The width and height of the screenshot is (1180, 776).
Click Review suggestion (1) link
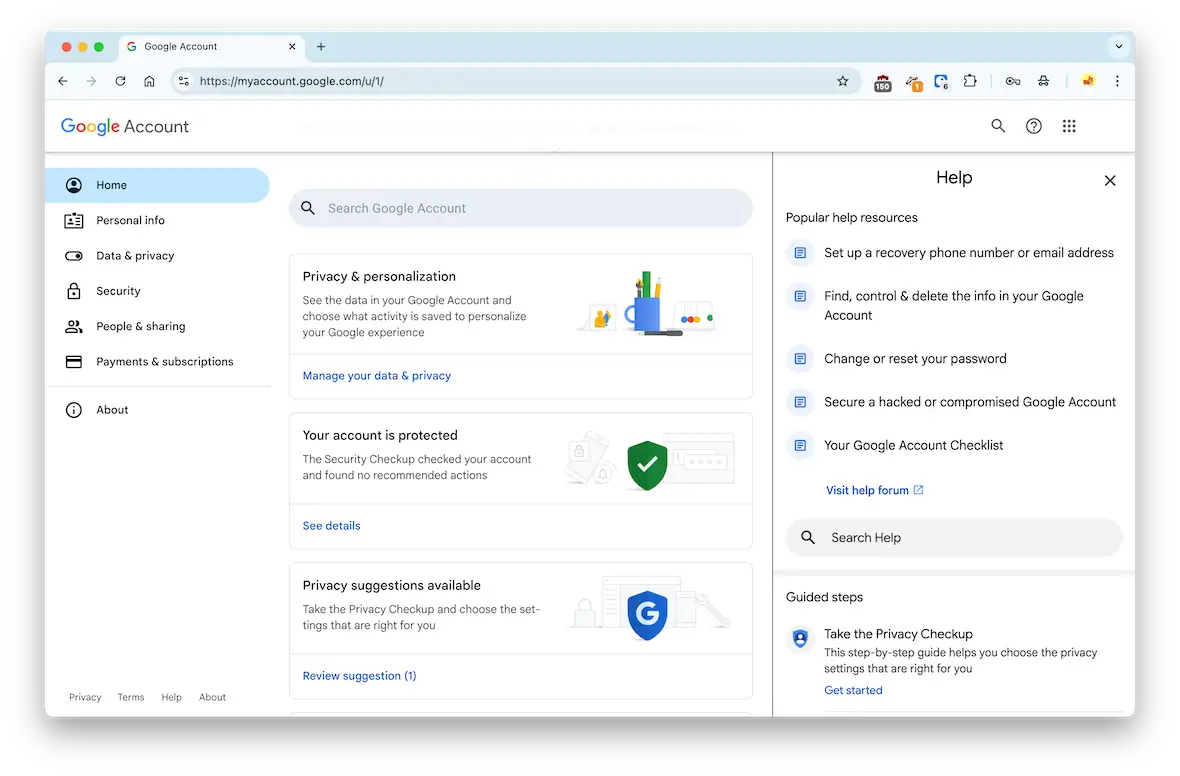coord(359,676)
